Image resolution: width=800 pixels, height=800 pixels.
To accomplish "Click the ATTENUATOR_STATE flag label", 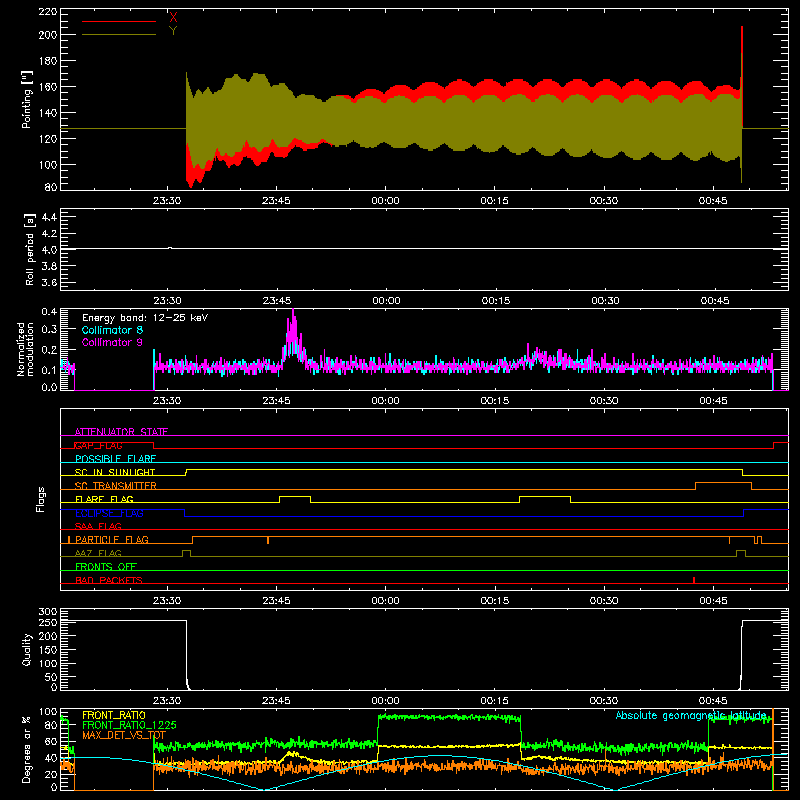I will pyautogui.click(x=121, y=432).
